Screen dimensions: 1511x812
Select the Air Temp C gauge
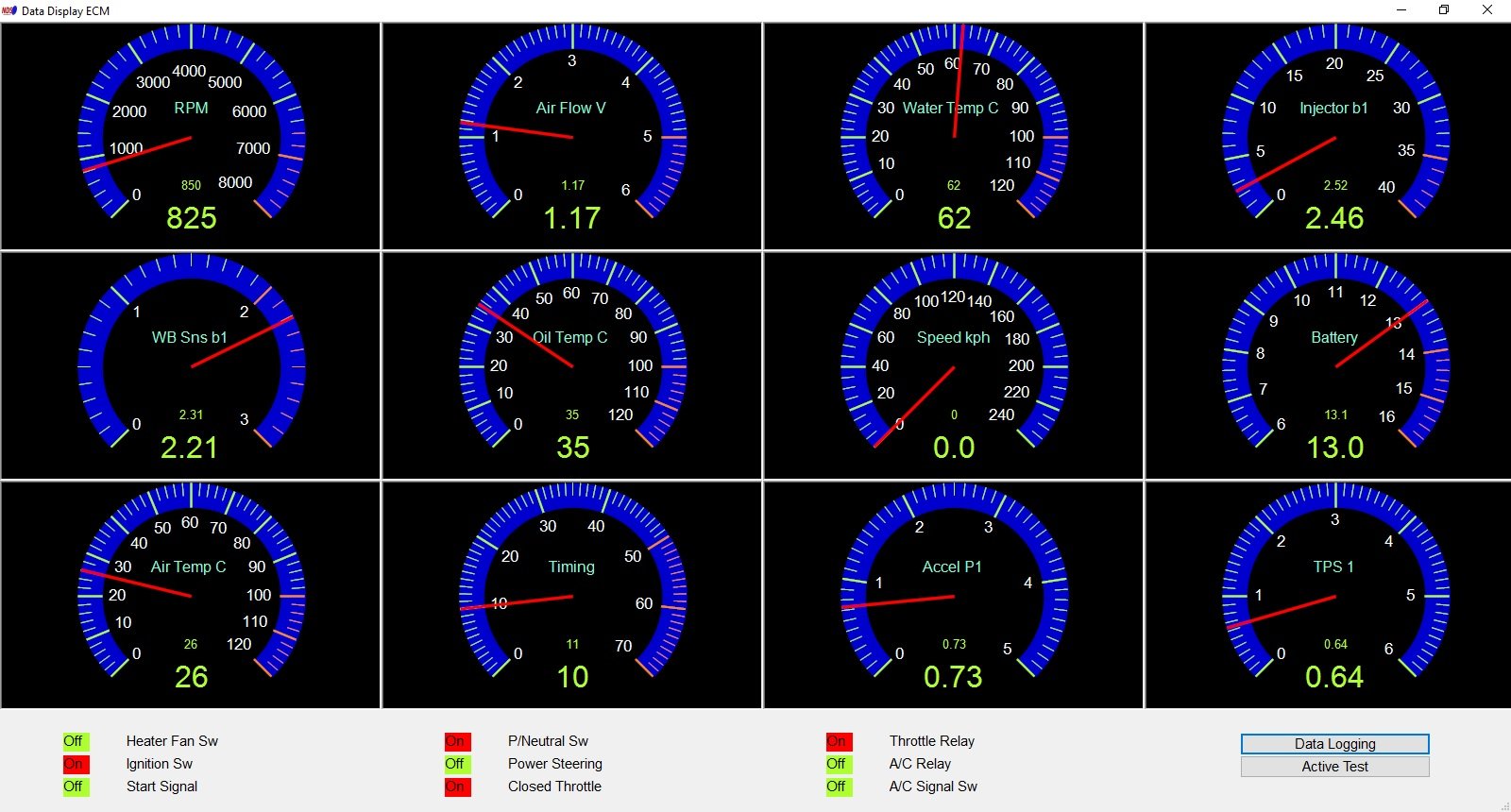(191, 595)
